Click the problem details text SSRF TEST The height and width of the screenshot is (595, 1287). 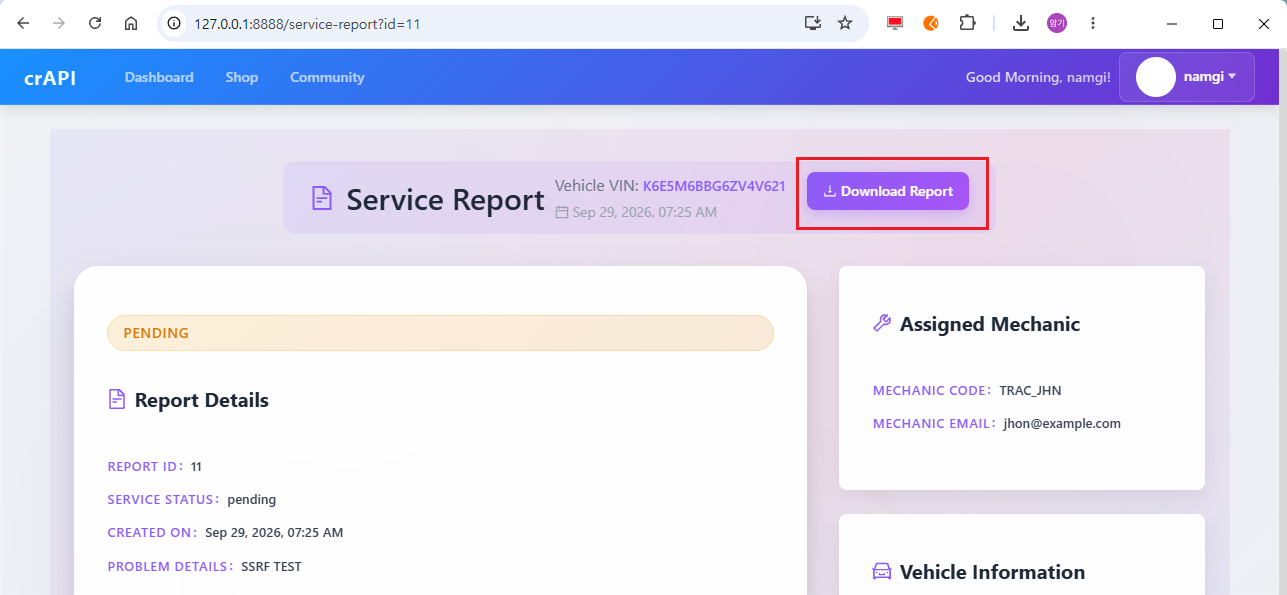click(x=271, y=566)
